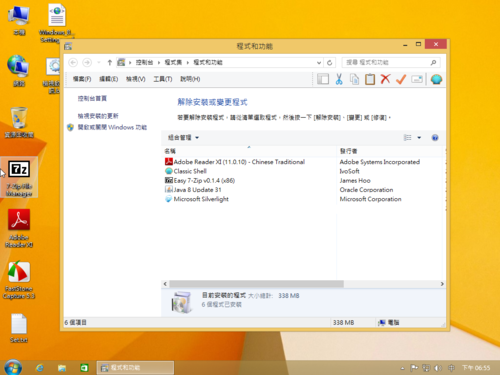Select Microsoft Silverlight program row
The height and width of the screenshot is (375, 500).
pyautogui.click(x=303, y=199)
